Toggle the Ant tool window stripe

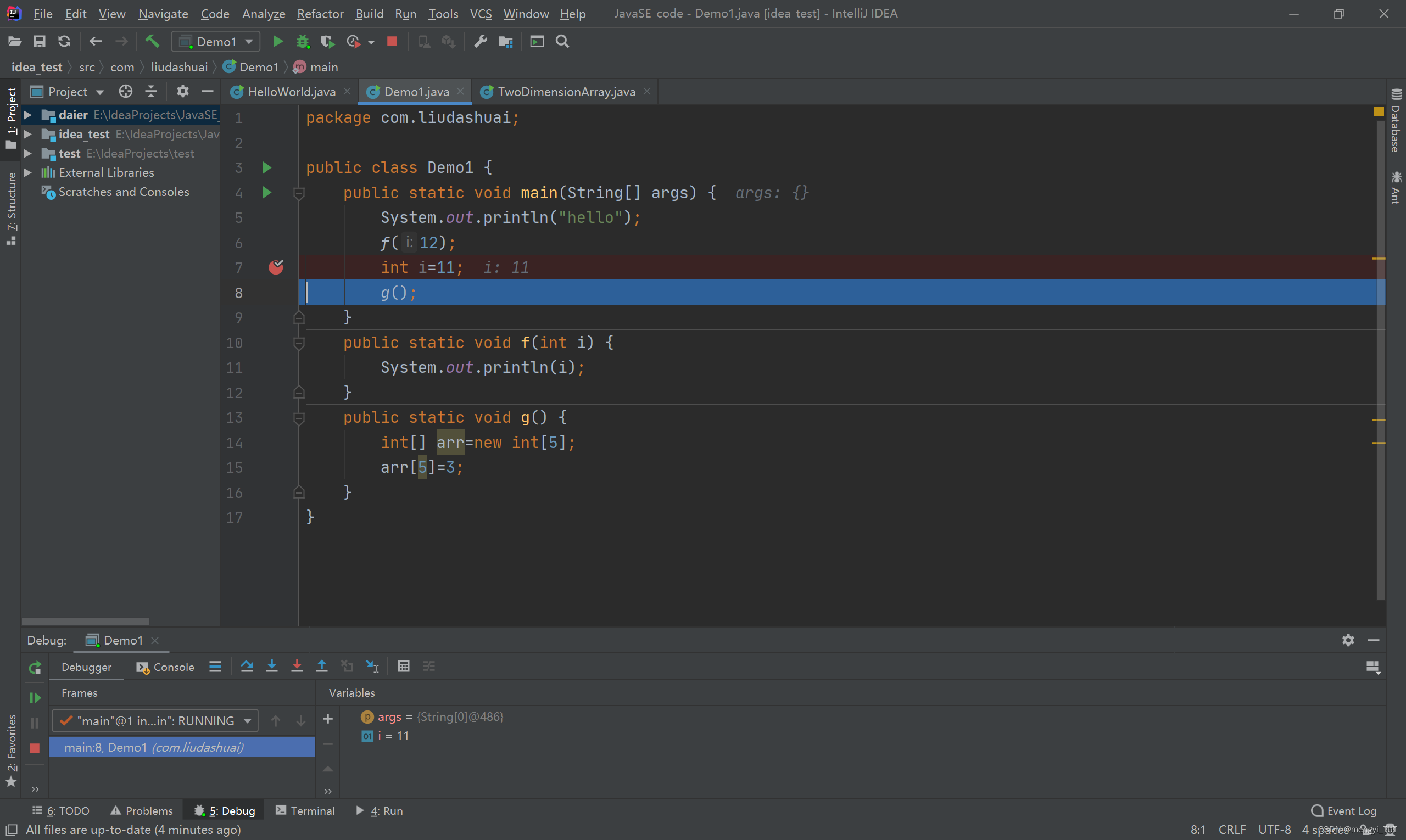coord(1396,187)
